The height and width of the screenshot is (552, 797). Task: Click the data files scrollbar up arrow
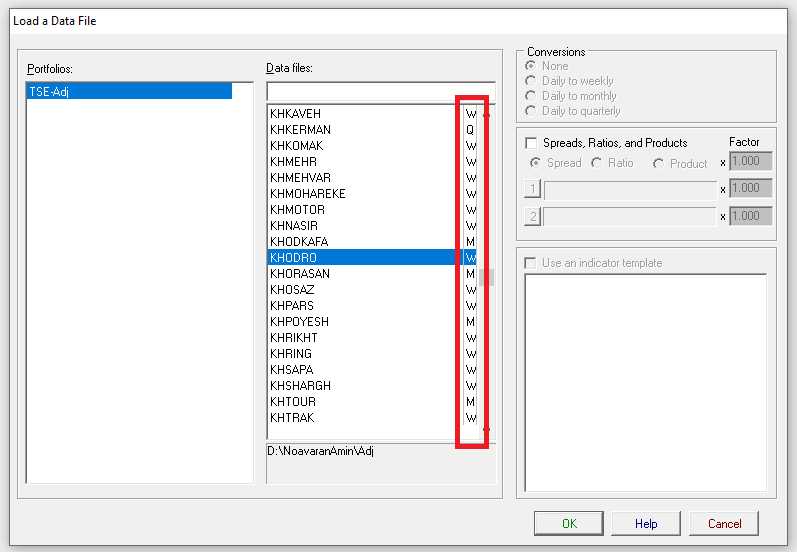click(x=486, y=115)
